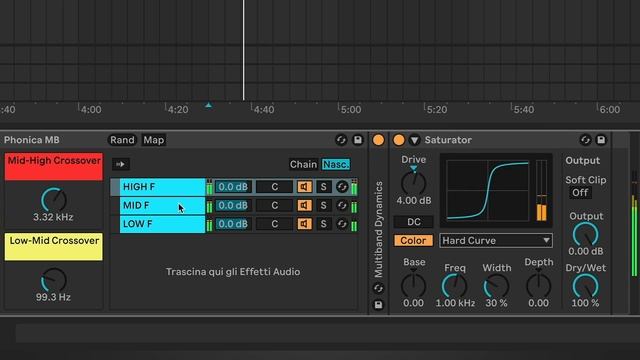Click Mid-High Crossover knob
The width and height of the screenshot is (640, 360).
pyautogui.click(x=53, y=200)
